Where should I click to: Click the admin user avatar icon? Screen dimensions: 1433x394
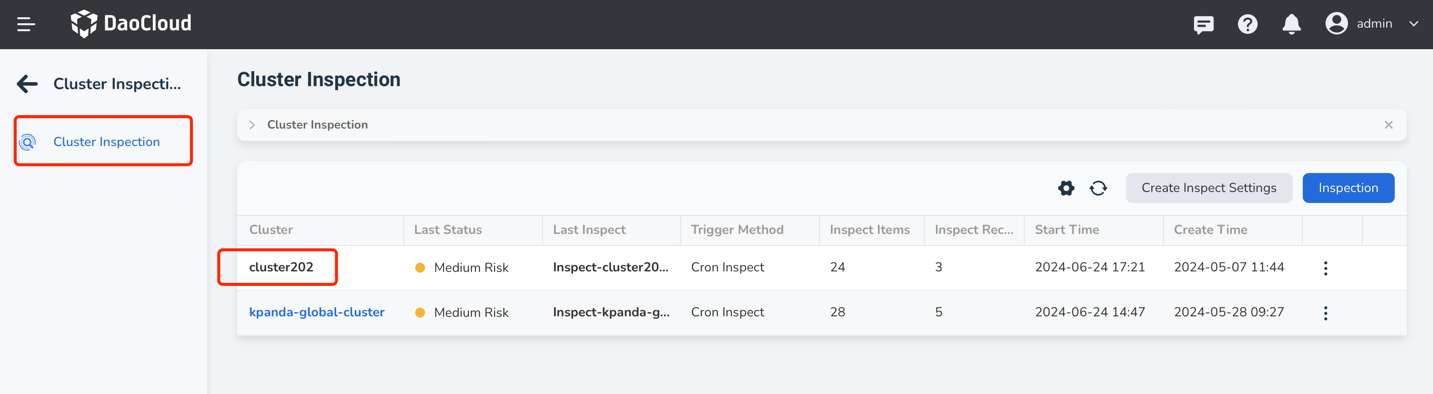coord(1337,23)
